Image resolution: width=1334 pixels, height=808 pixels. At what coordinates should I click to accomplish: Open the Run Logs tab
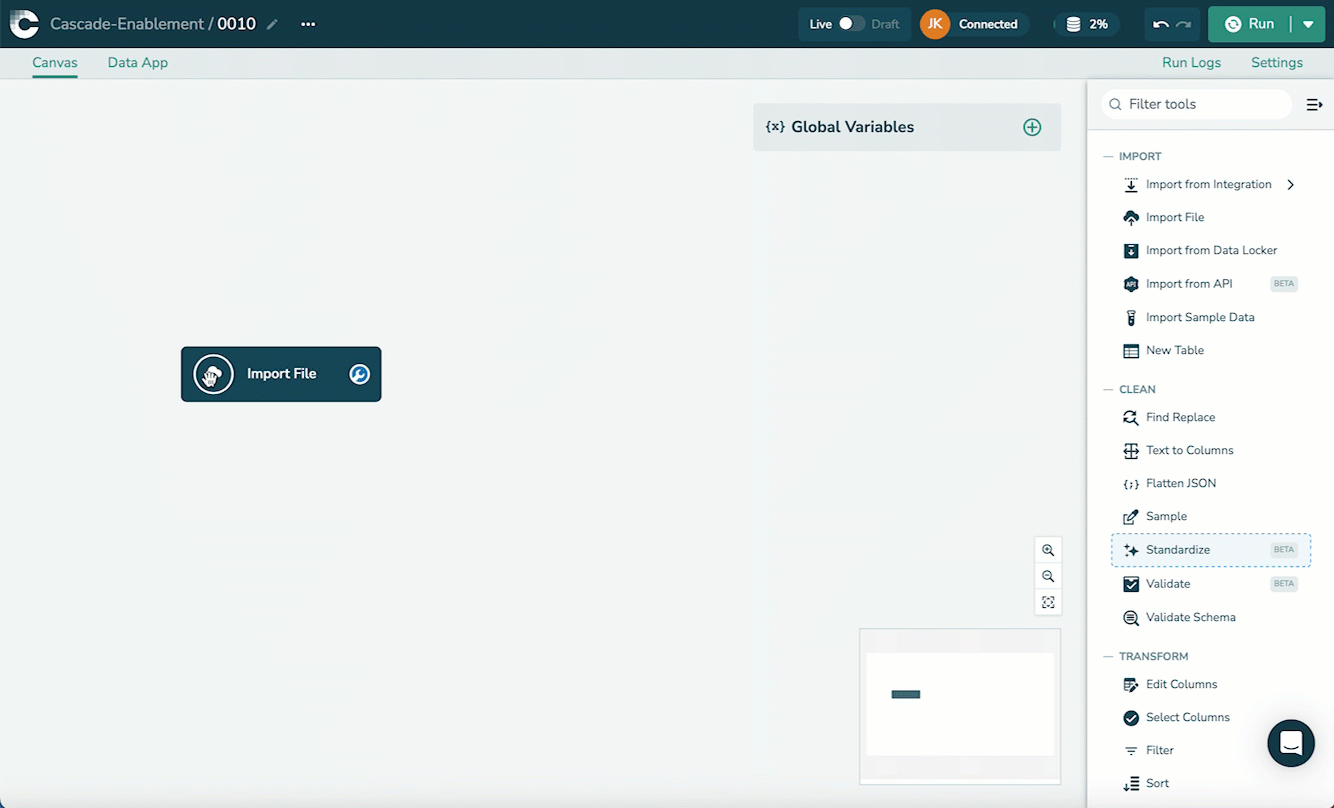click(1191, 62)
